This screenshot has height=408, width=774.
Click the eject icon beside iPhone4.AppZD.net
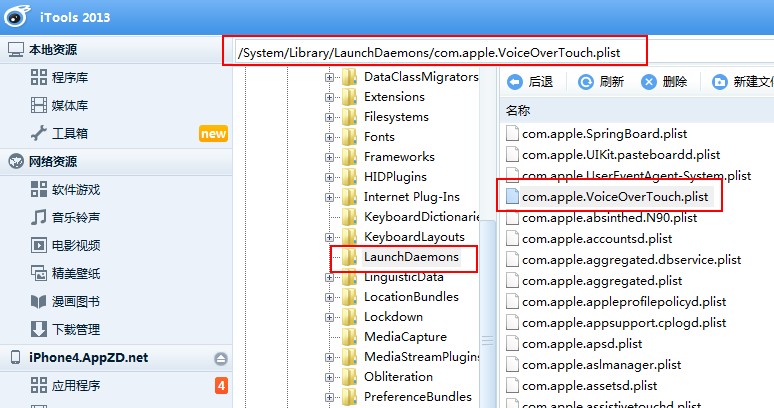coord(221,359)
